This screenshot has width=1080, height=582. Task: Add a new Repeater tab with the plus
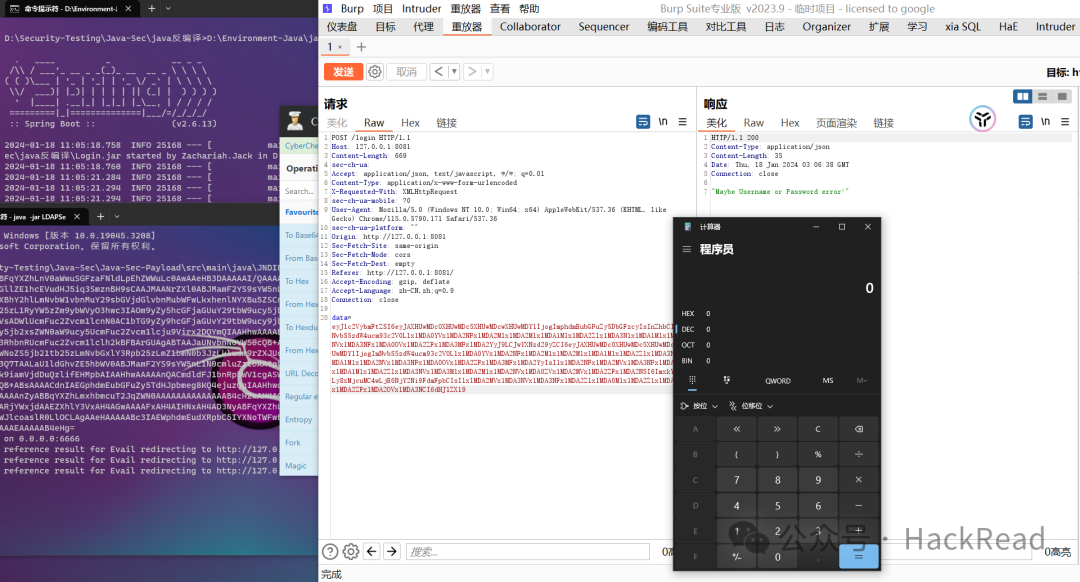pos(361,47)
